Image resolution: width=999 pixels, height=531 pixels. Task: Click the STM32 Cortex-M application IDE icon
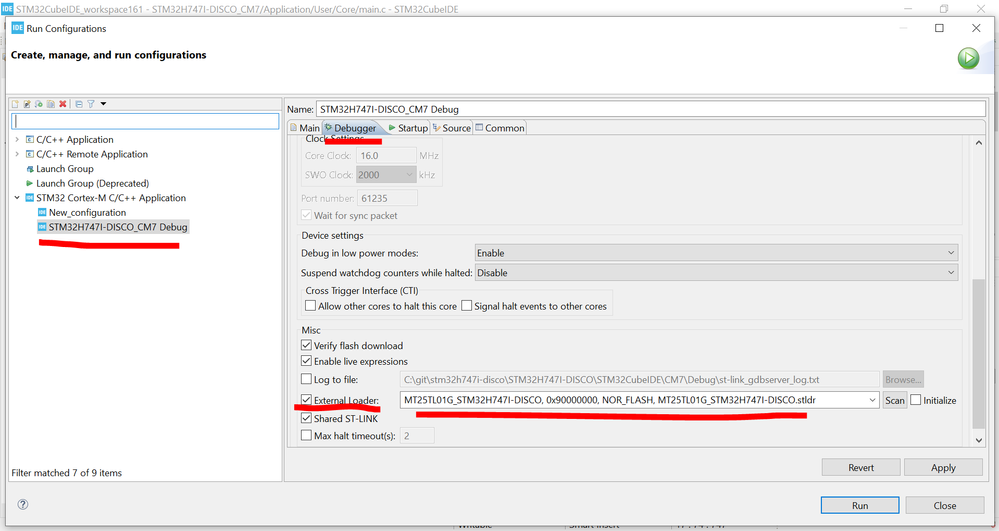[x=29, y=198]
